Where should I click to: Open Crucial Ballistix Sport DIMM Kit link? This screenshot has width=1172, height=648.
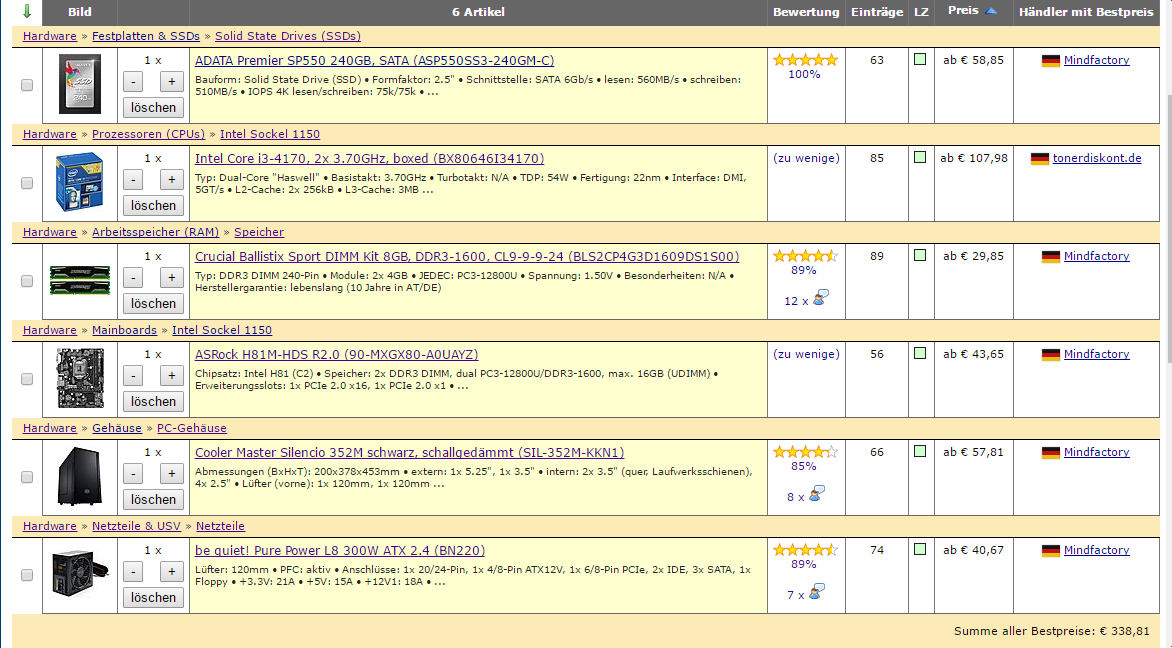click(x=467, y=256)
